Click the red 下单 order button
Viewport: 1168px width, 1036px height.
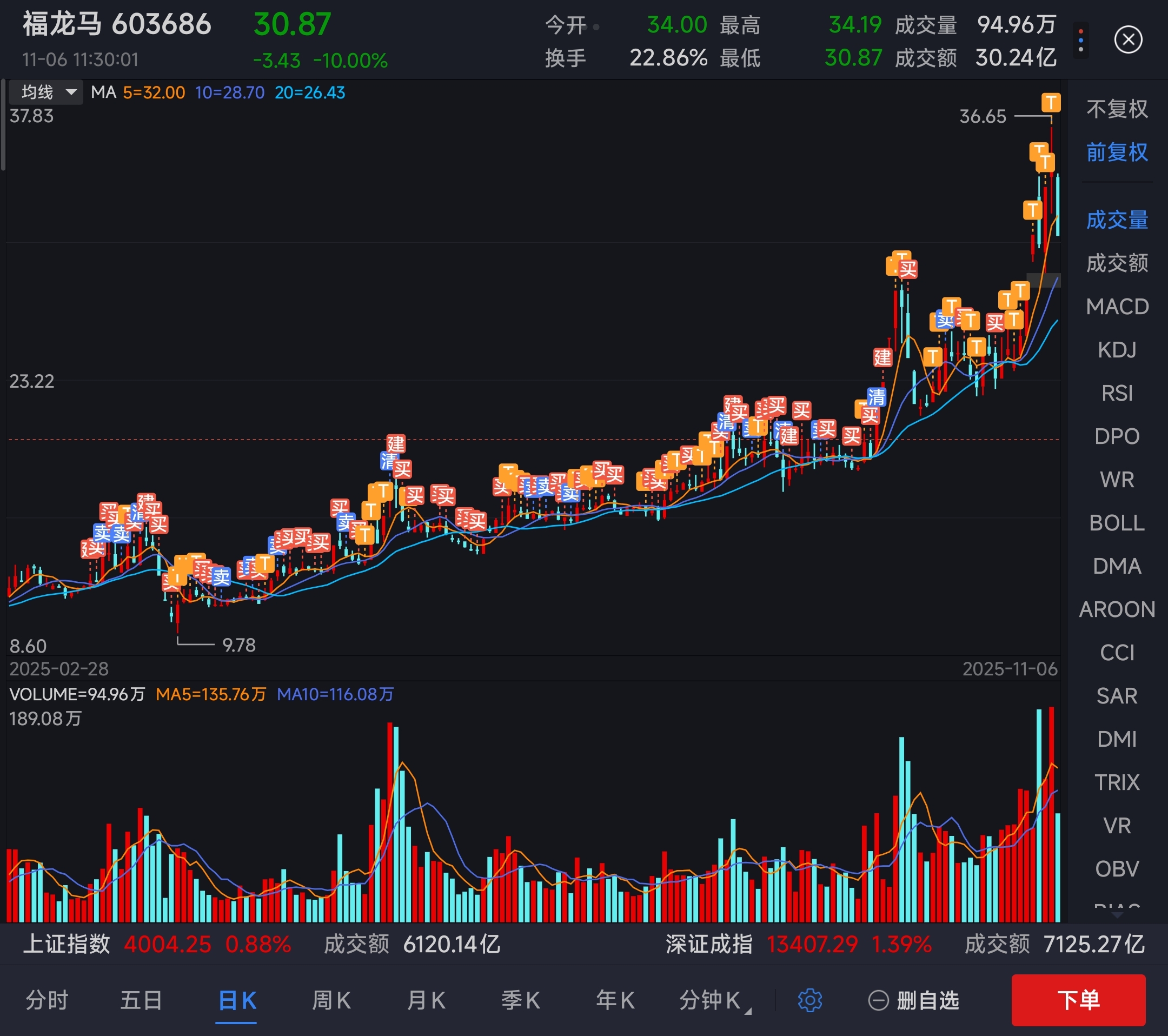[x=1078, y=1000]
